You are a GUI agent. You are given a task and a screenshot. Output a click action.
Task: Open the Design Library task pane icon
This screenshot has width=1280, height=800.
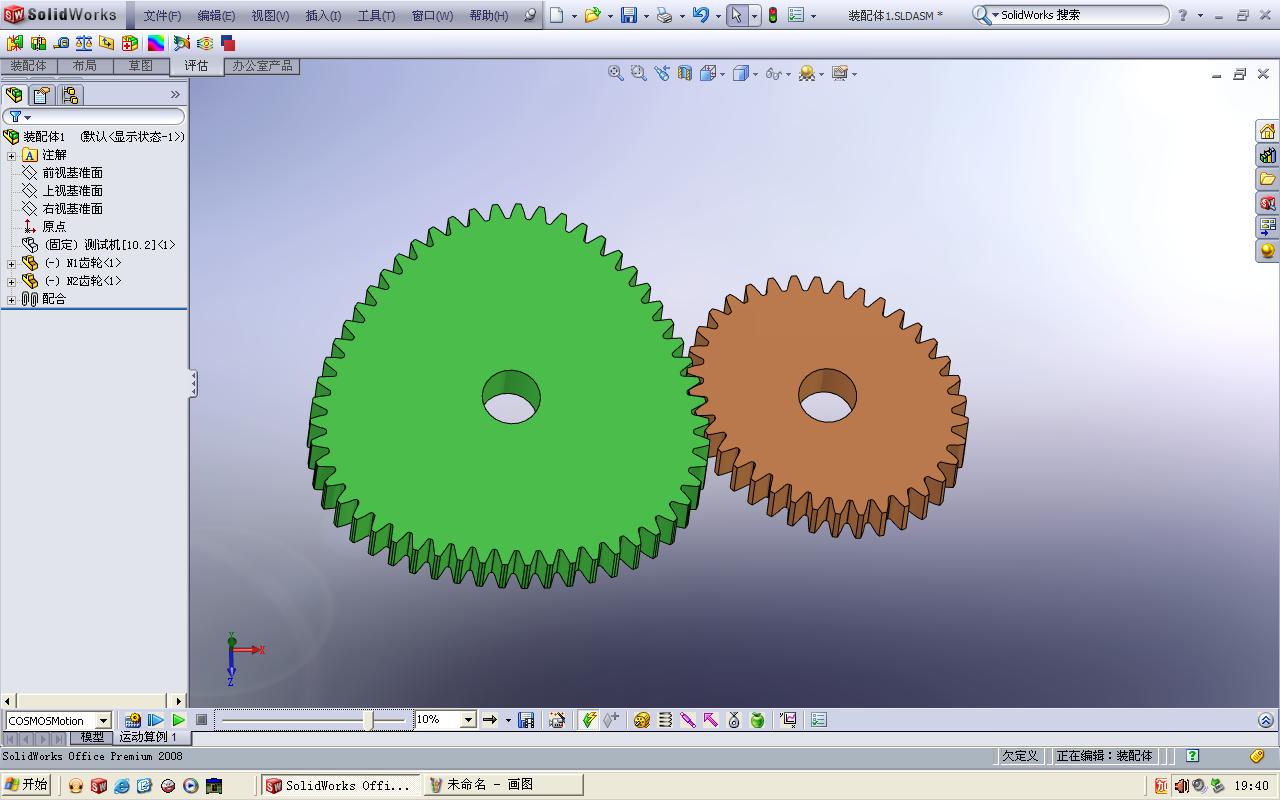pyautogui.click(x=1267, y=155)
